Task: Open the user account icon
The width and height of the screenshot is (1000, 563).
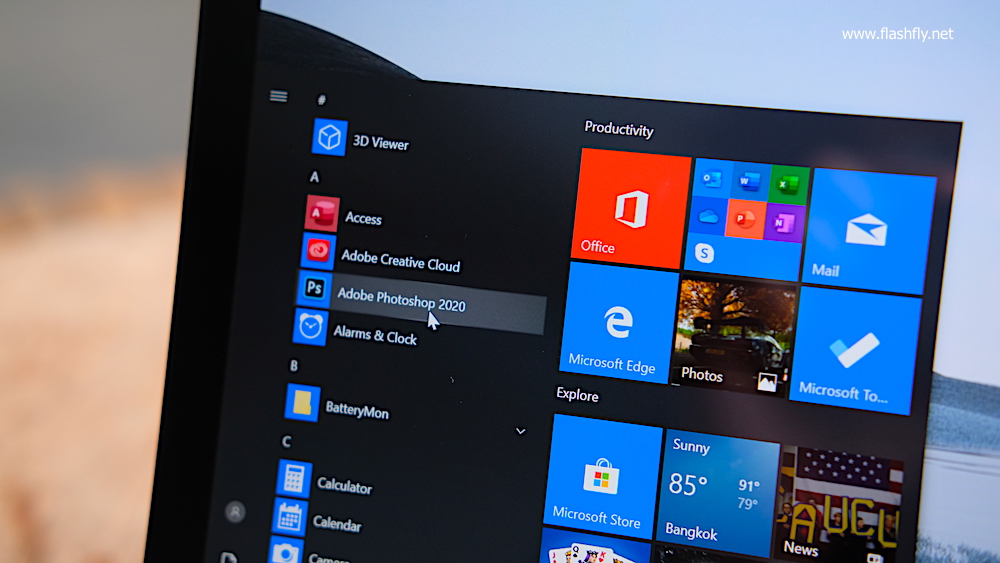Action: (235, 511)
